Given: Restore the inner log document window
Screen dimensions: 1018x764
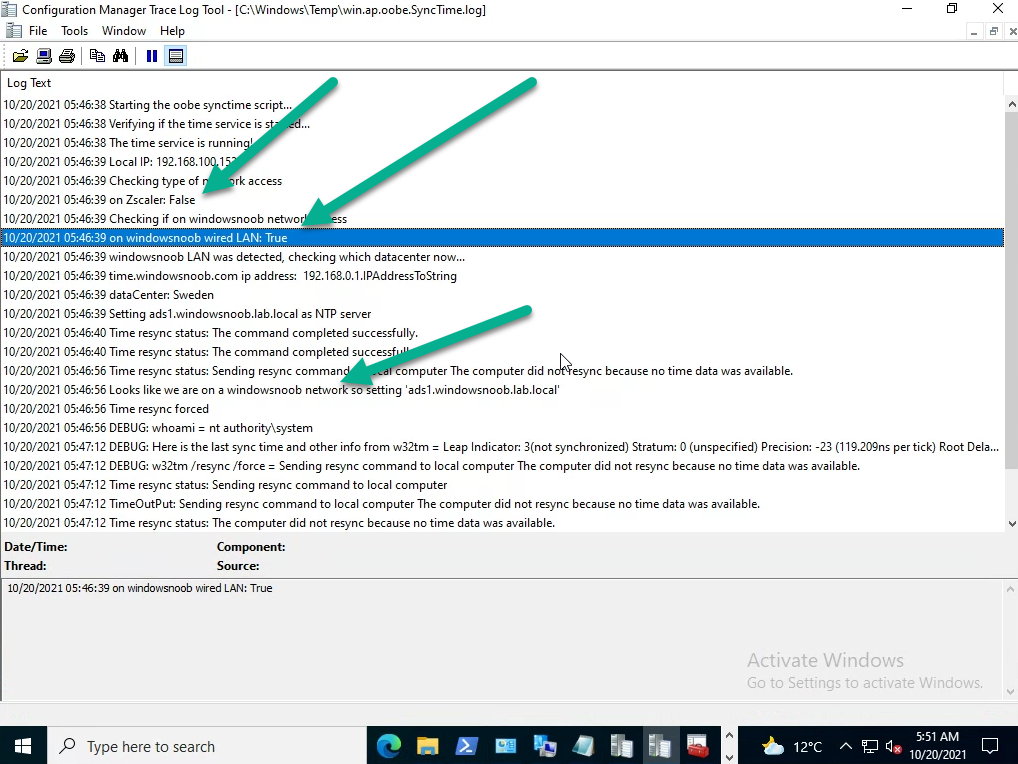Looking at the screenshot, I should [x=993, y=31].
